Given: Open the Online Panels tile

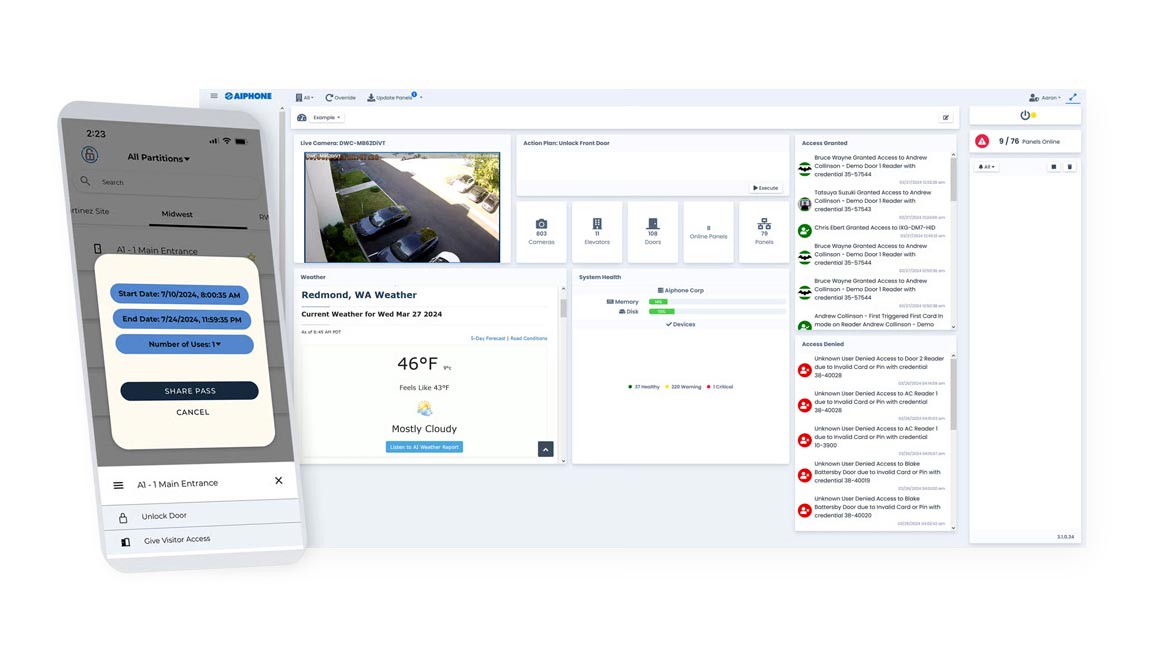Looking at the screenshot, I should click(708, 232).
